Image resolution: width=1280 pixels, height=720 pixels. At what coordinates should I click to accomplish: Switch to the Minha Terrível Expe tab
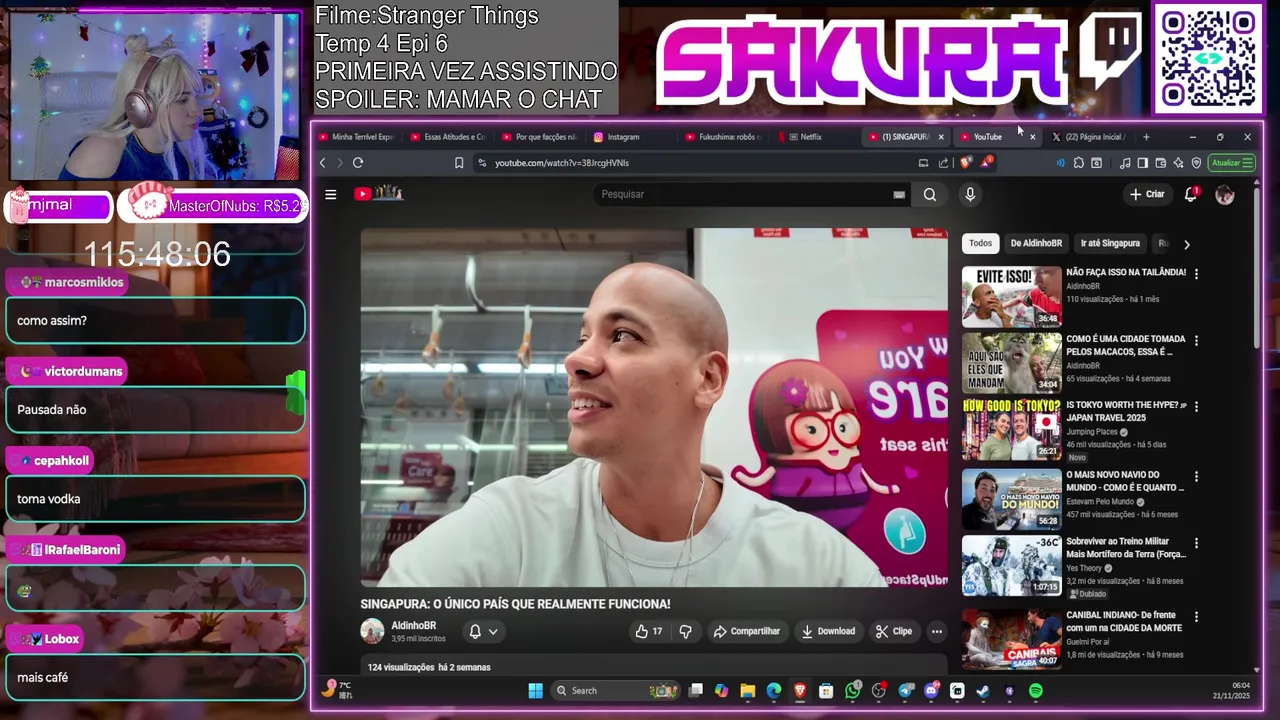[357, 137]
